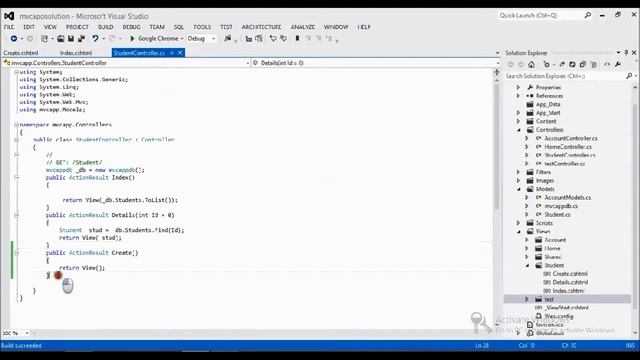Click the Redo toolbar icon

112,38
